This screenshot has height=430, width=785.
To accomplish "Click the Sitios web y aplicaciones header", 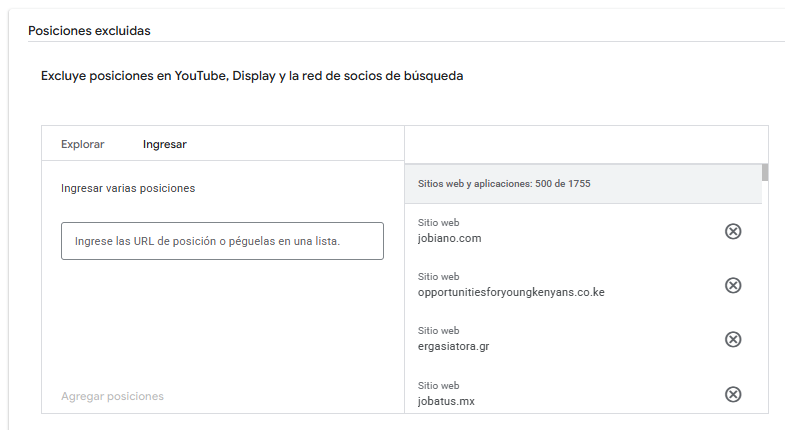I will tap(583, 184).
